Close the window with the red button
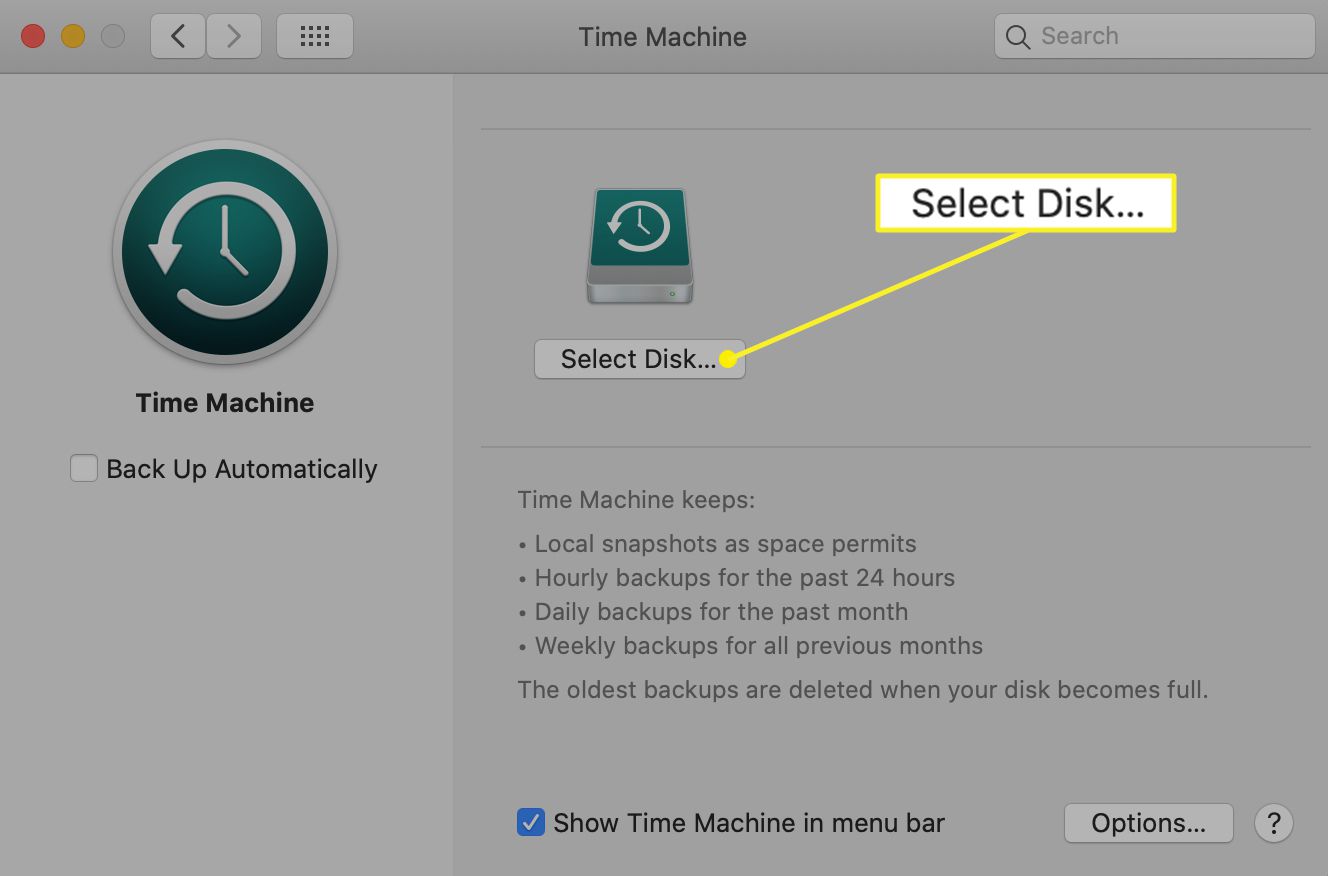 pyautogui.click(x=33, y=37)
